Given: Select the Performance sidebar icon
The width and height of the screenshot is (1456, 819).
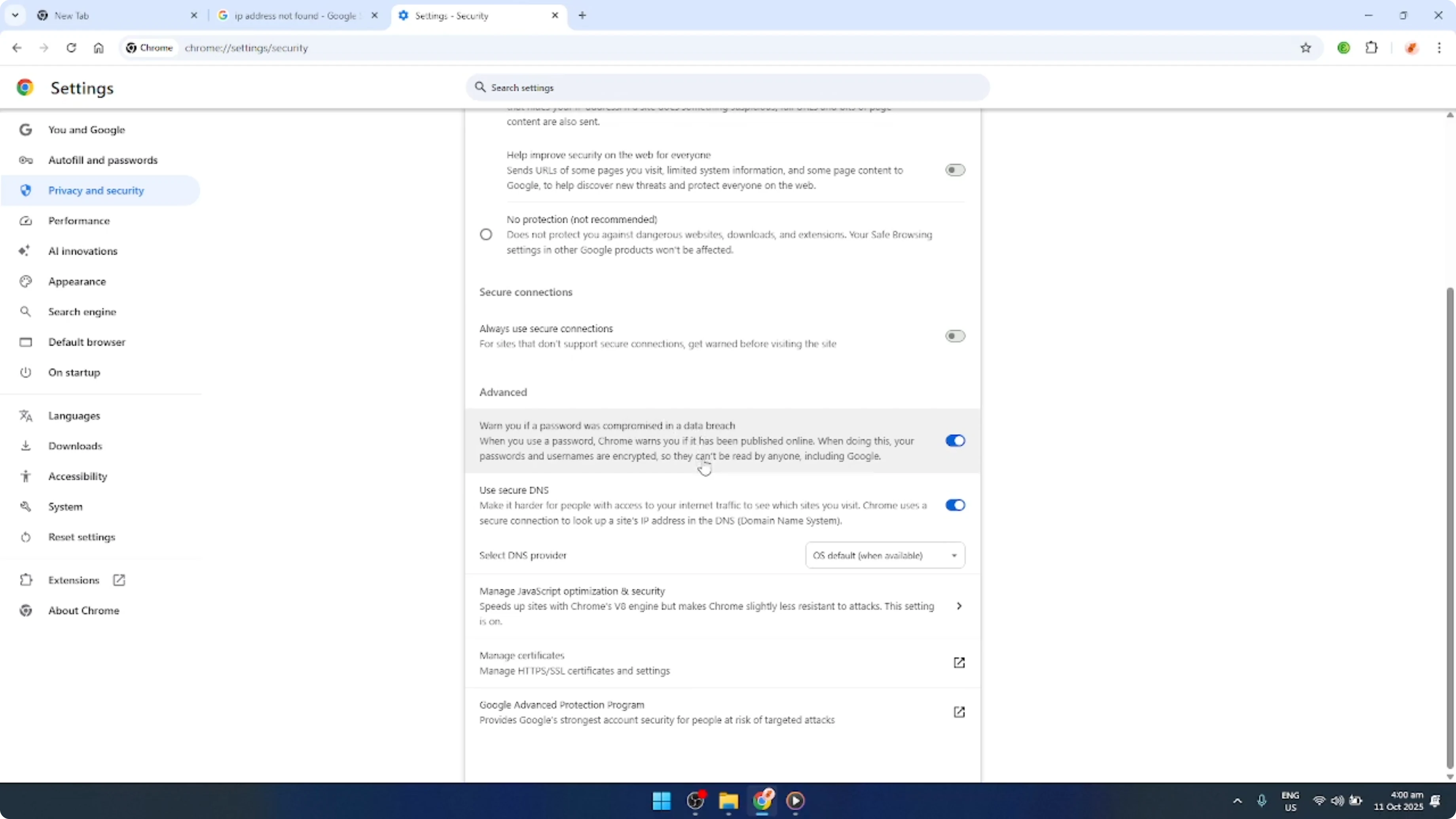Looking at the screenshot, I should (25, 220).
